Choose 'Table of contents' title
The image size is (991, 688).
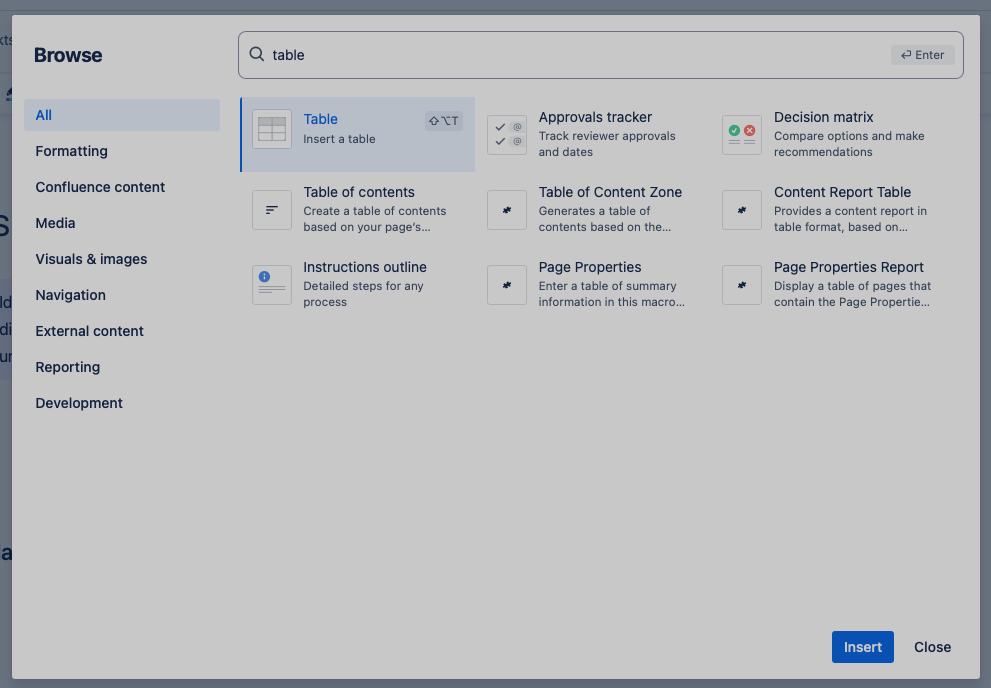(x=359, y=192)
